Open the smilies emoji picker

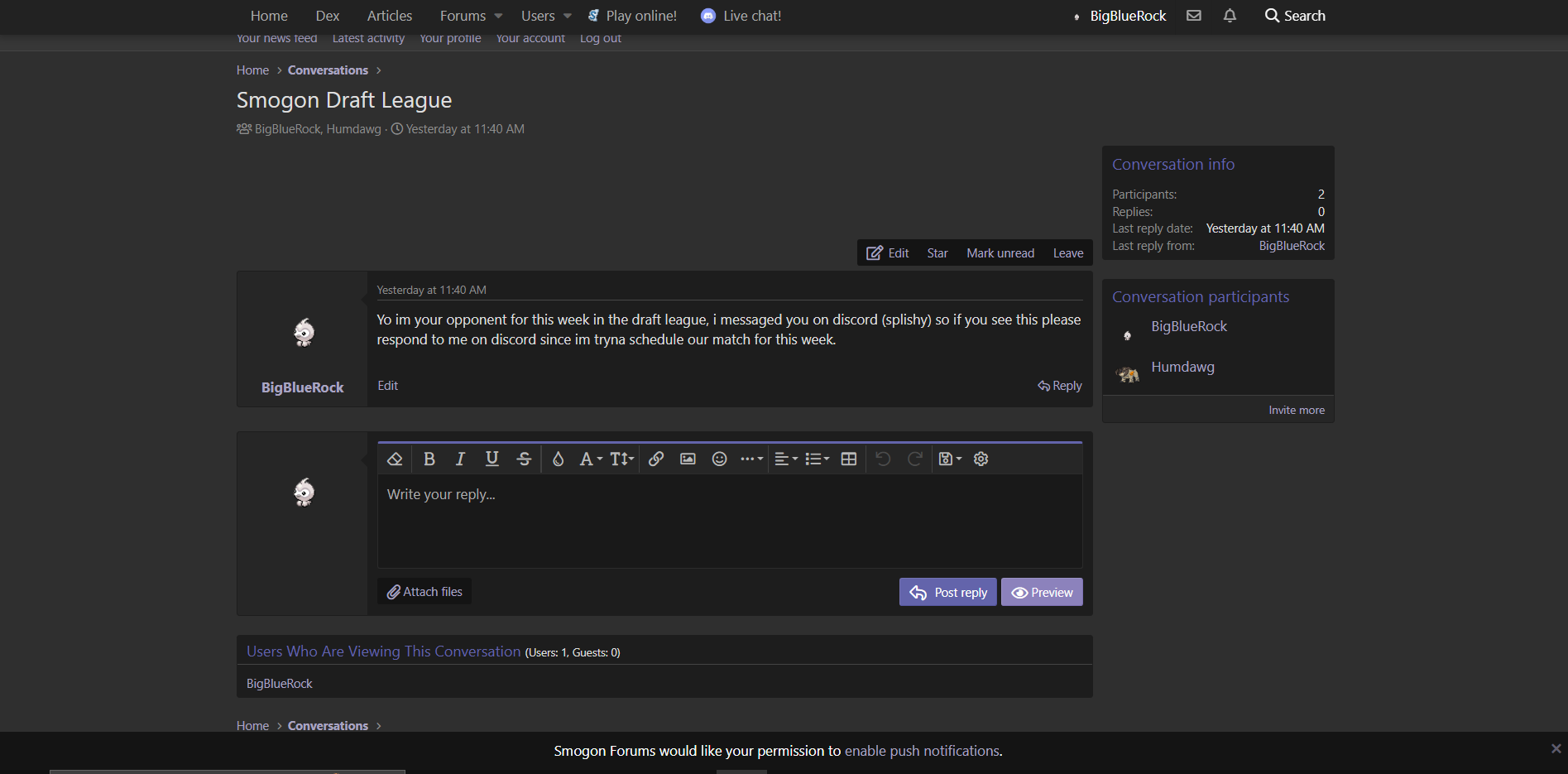(x=719, y=459)
